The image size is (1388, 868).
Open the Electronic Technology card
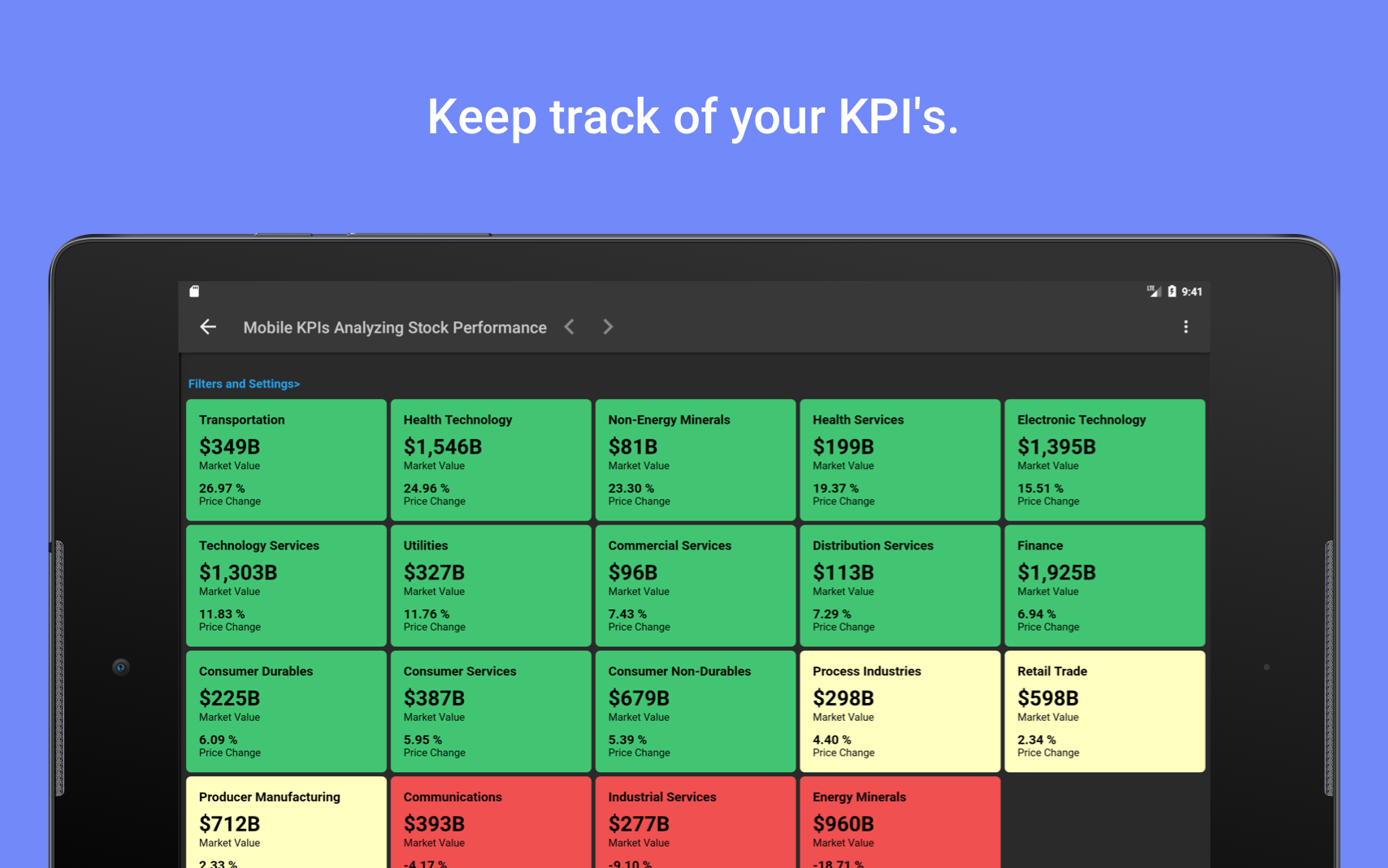tap(1105, 460)
